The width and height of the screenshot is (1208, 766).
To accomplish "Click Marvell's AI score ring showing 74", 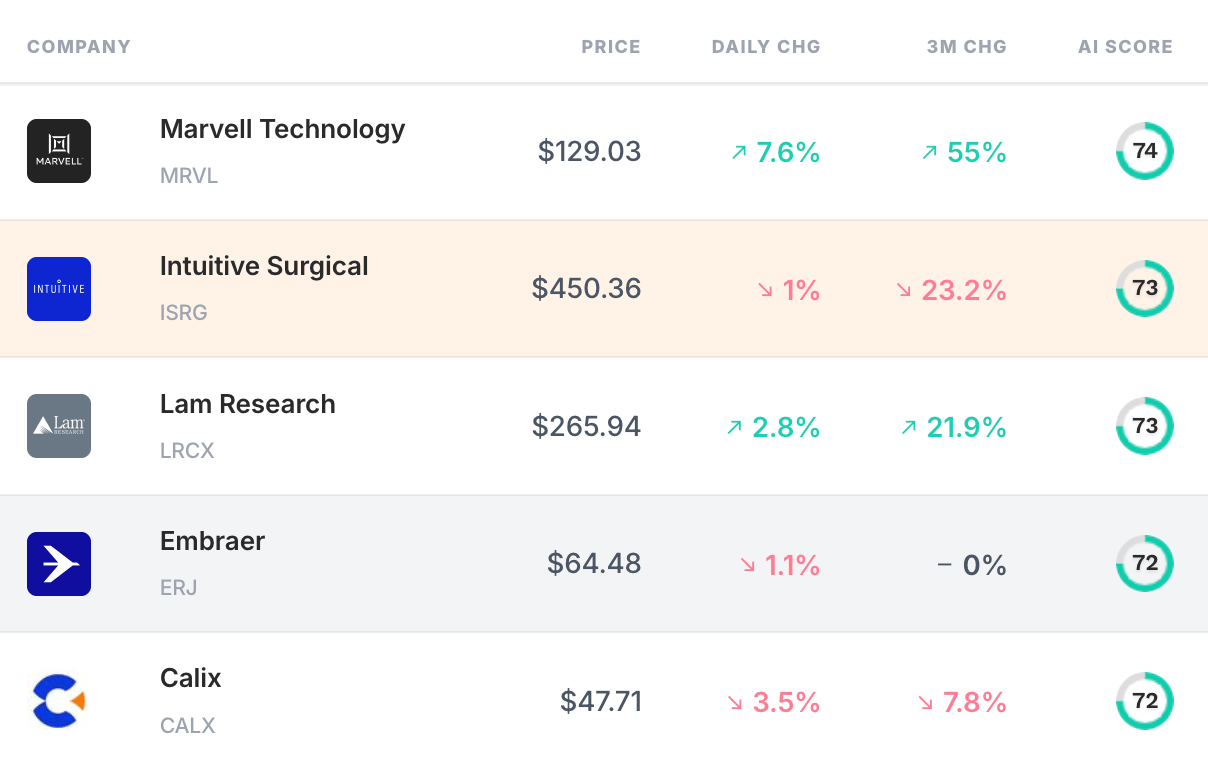I will pos(1144,151).
